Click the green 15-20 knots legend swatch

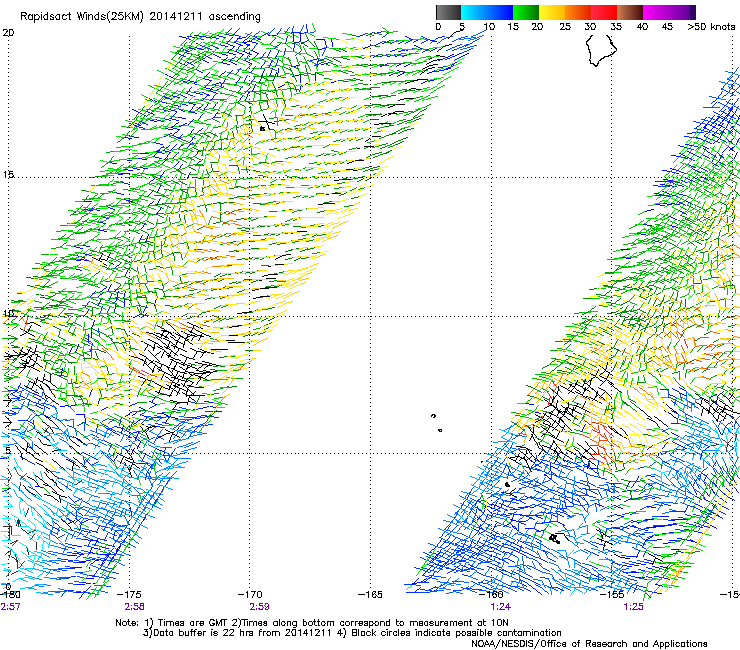(526, 12)
